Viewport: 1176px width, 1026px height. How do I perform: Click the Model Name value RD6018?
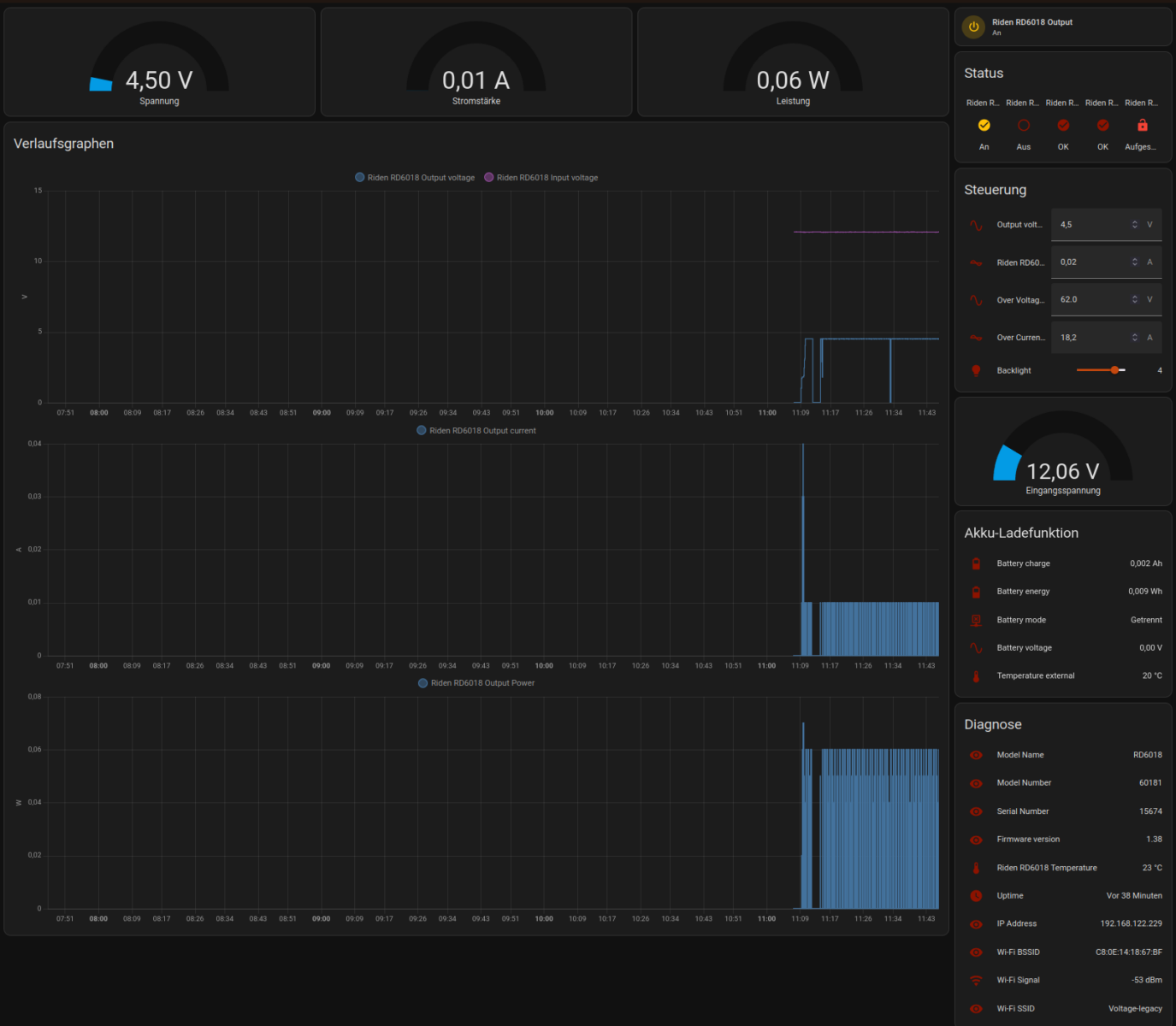click(x=1148, y=755)
